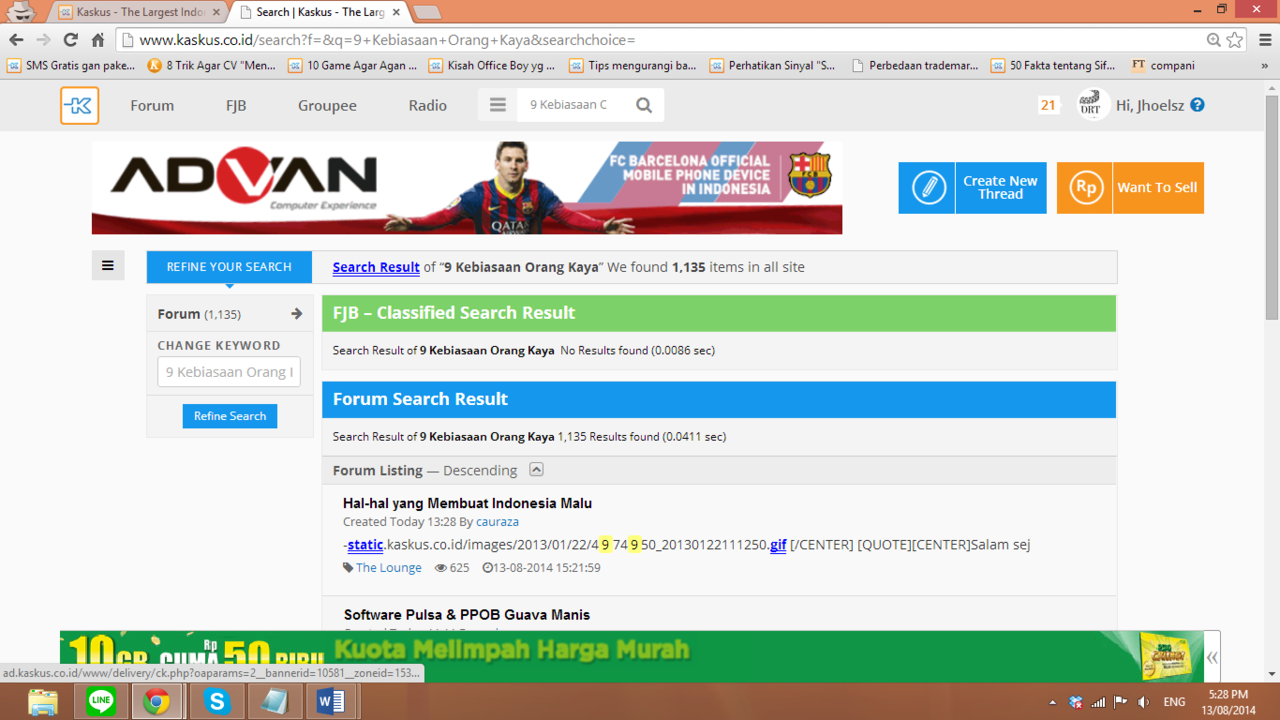
Task: Open the Search Result link
Action: pyautogui.click(x=376, y=267)
